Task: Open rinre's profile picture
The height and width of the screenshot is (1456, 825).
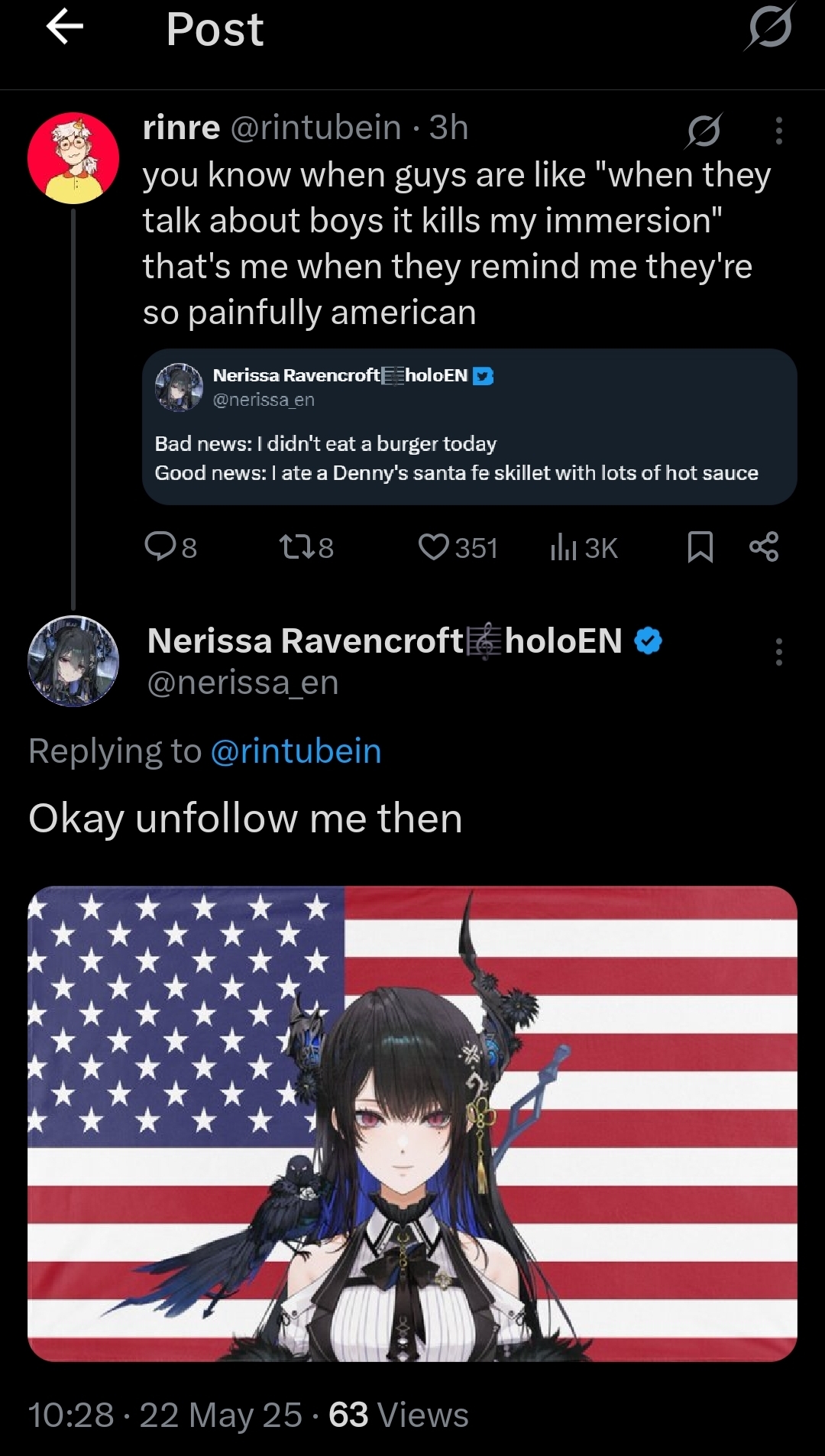Action: pos(73,158)
